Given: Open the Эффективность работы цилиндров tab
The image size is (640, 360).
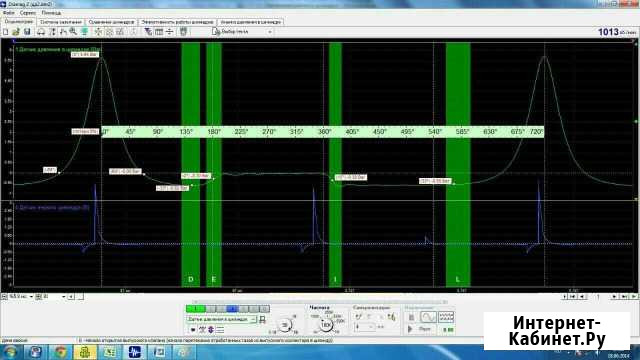Looking at the screenshot, I should click(x=177, y=22).
